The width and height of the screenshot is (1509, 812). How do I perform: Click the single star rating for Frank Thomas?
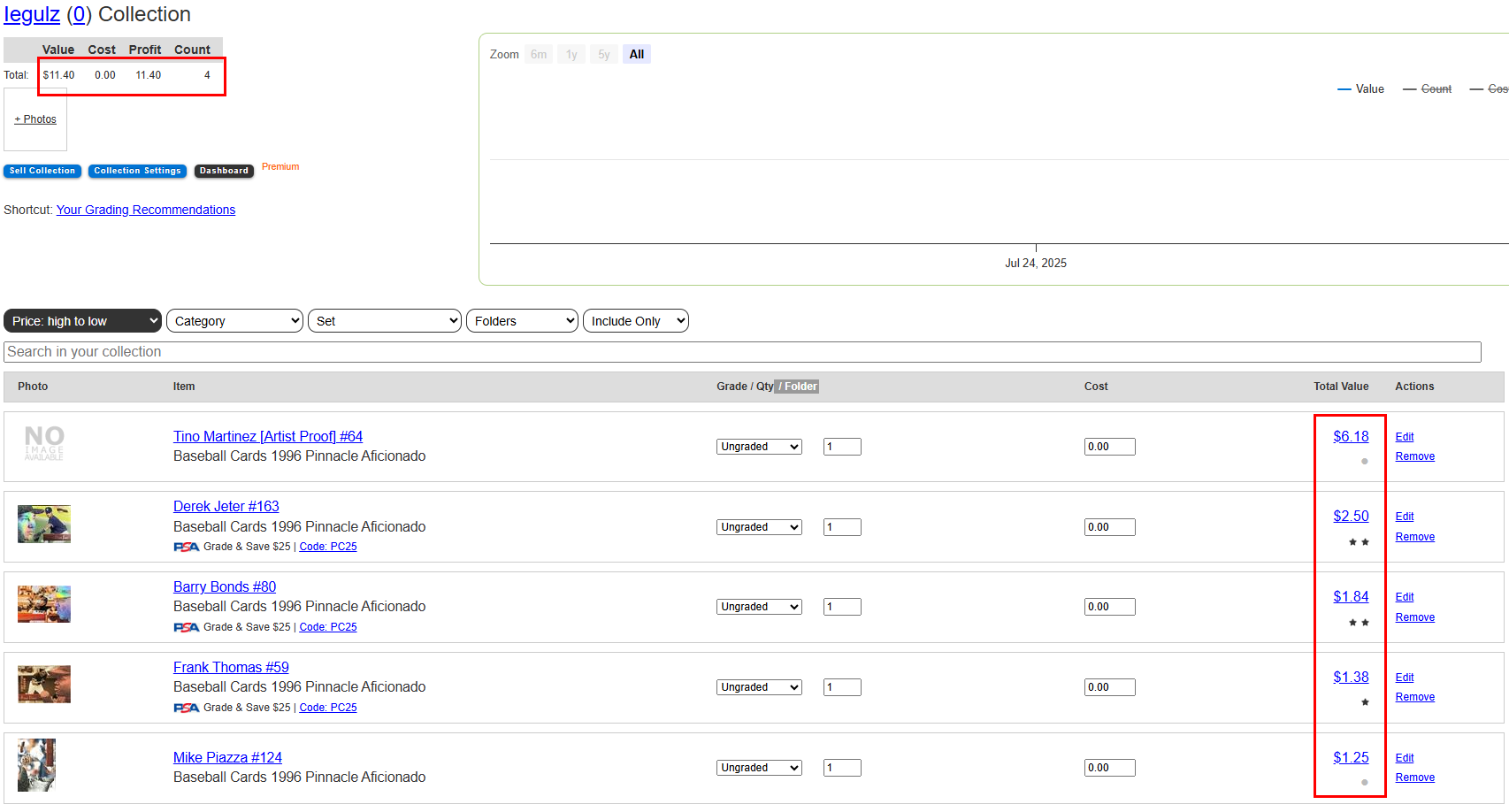click(x=1365, y=702)
